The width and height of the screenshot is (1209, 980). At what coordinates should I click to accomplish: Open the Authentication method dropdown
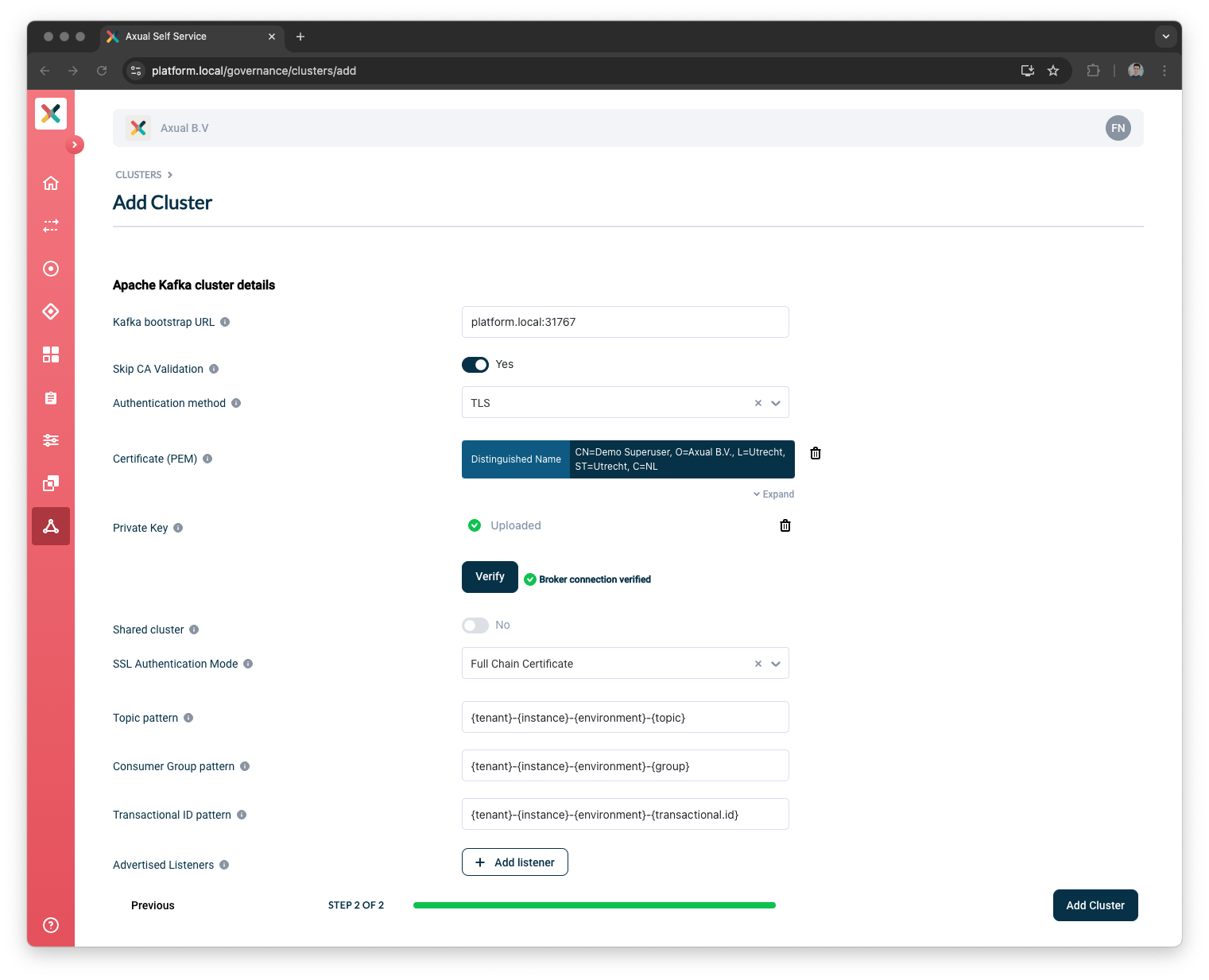776,402
